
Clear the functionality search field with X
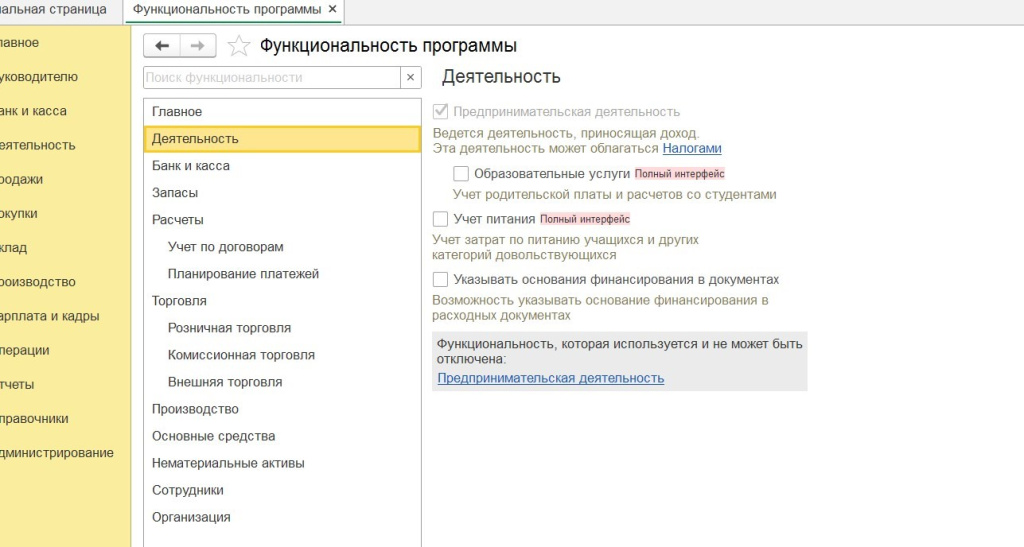click(410, 78)
